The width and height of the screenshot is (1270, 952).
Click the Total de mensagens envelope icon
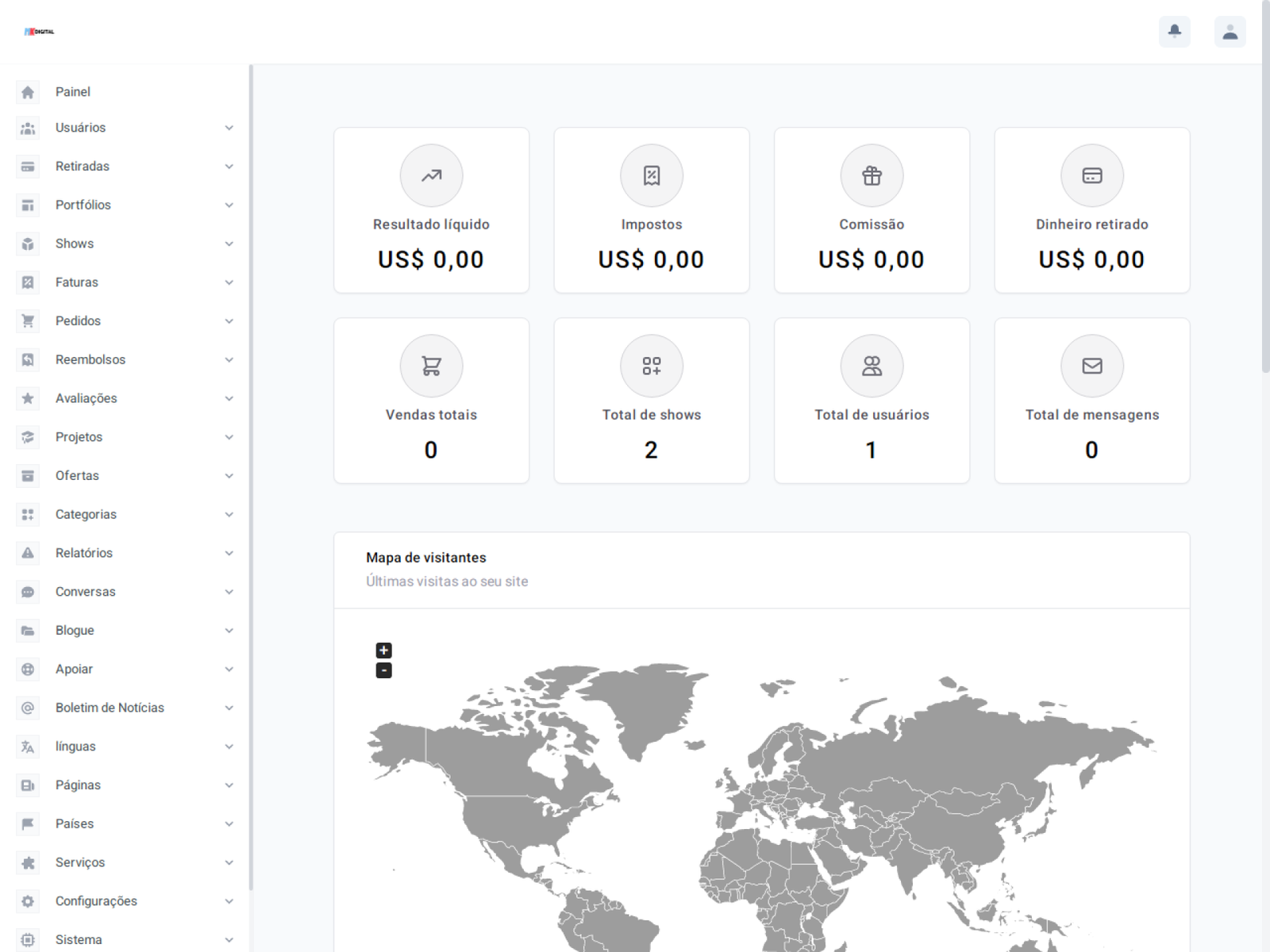coord(1091,366)
